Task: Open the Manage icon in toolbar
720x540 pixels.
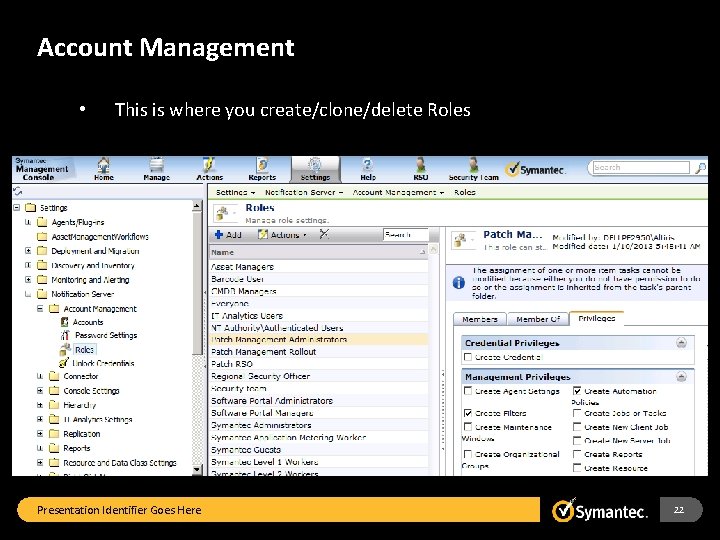Action: coord(157,165)
